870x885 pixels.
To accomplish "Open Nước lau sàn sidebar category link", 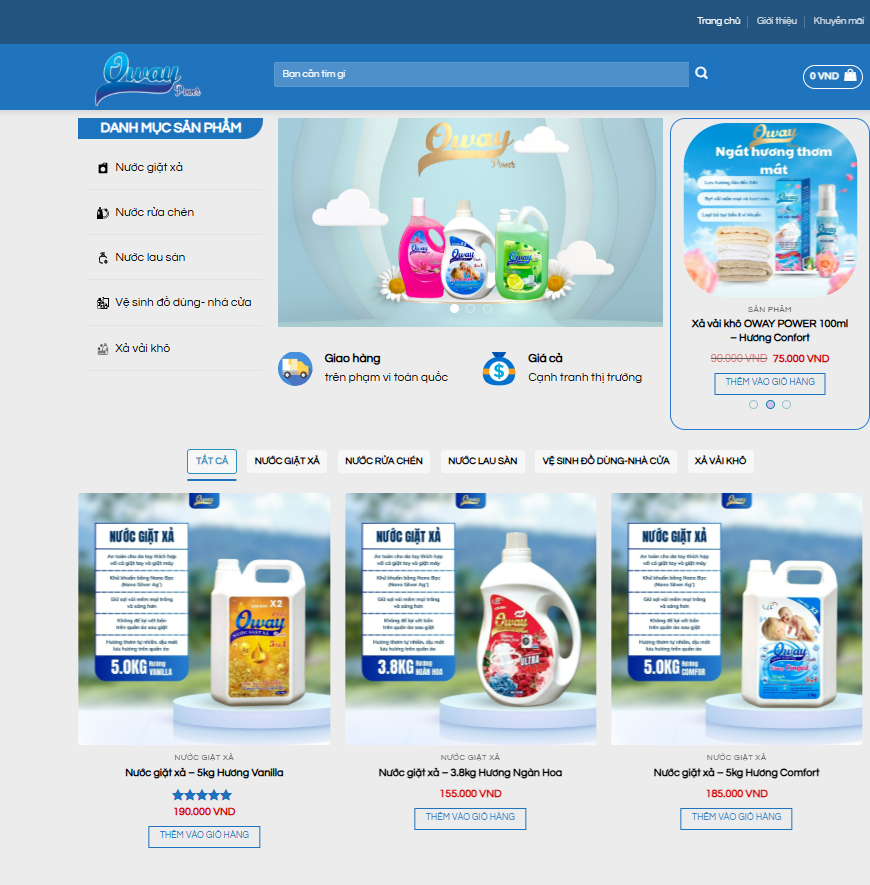I will point(150,258).
